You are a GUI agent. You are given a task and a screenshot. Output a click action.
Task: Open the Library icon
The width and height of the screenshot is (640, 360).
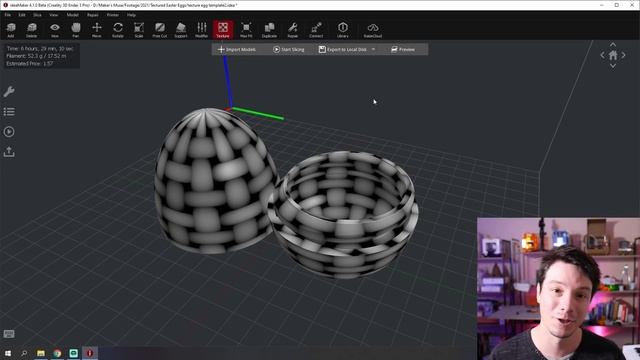coord(343,30)
